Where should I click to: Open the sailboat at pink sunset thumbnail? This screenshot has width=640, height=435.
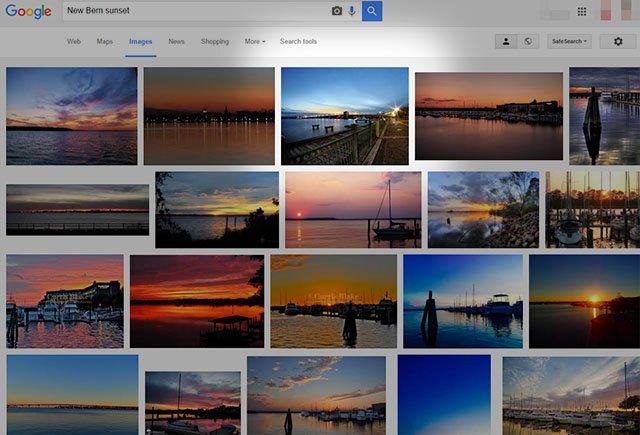coord(353,210)
